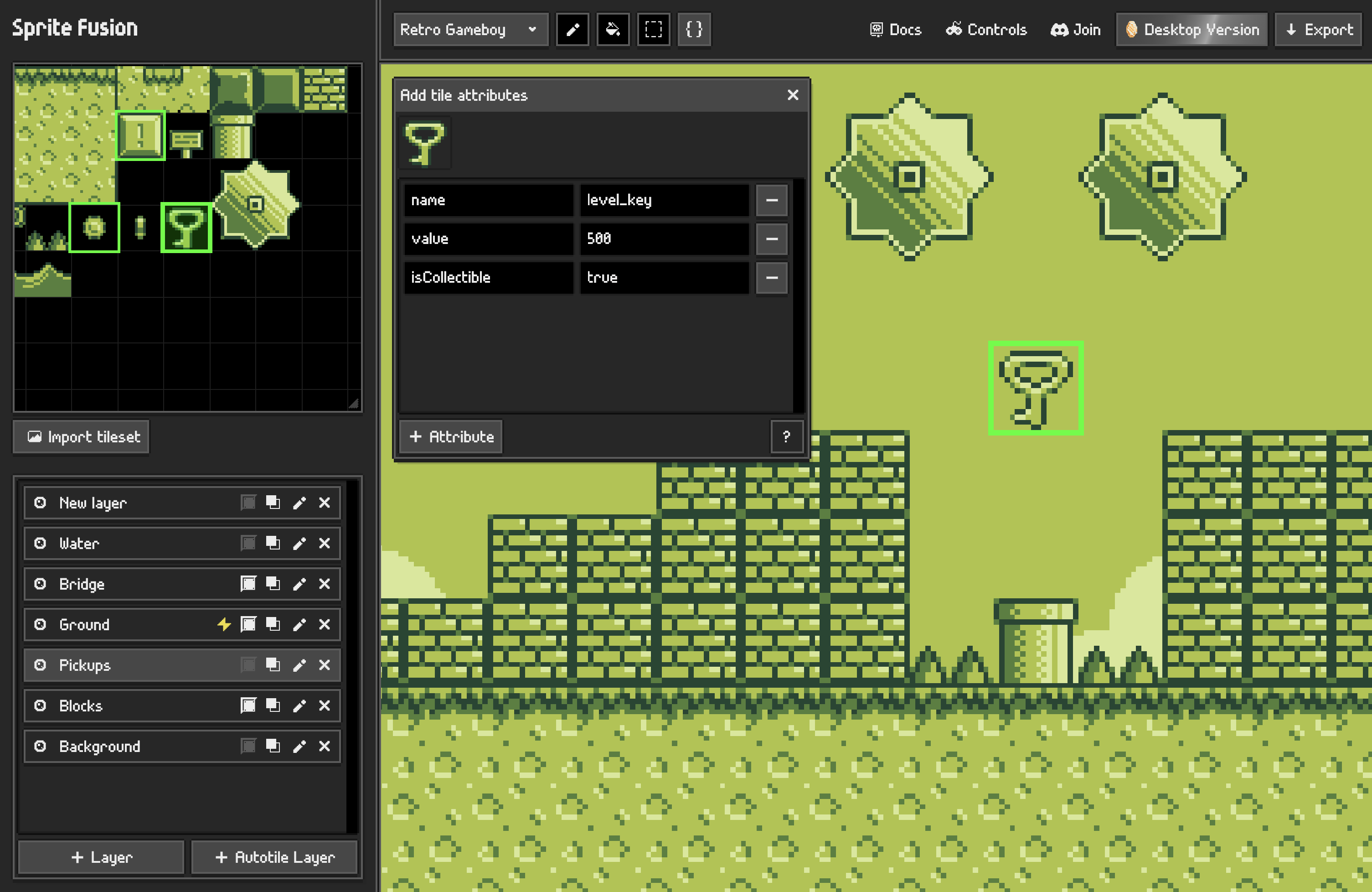Import a tileset image
The width and height of the screenshot is (1372, 892).
[81, 436]
